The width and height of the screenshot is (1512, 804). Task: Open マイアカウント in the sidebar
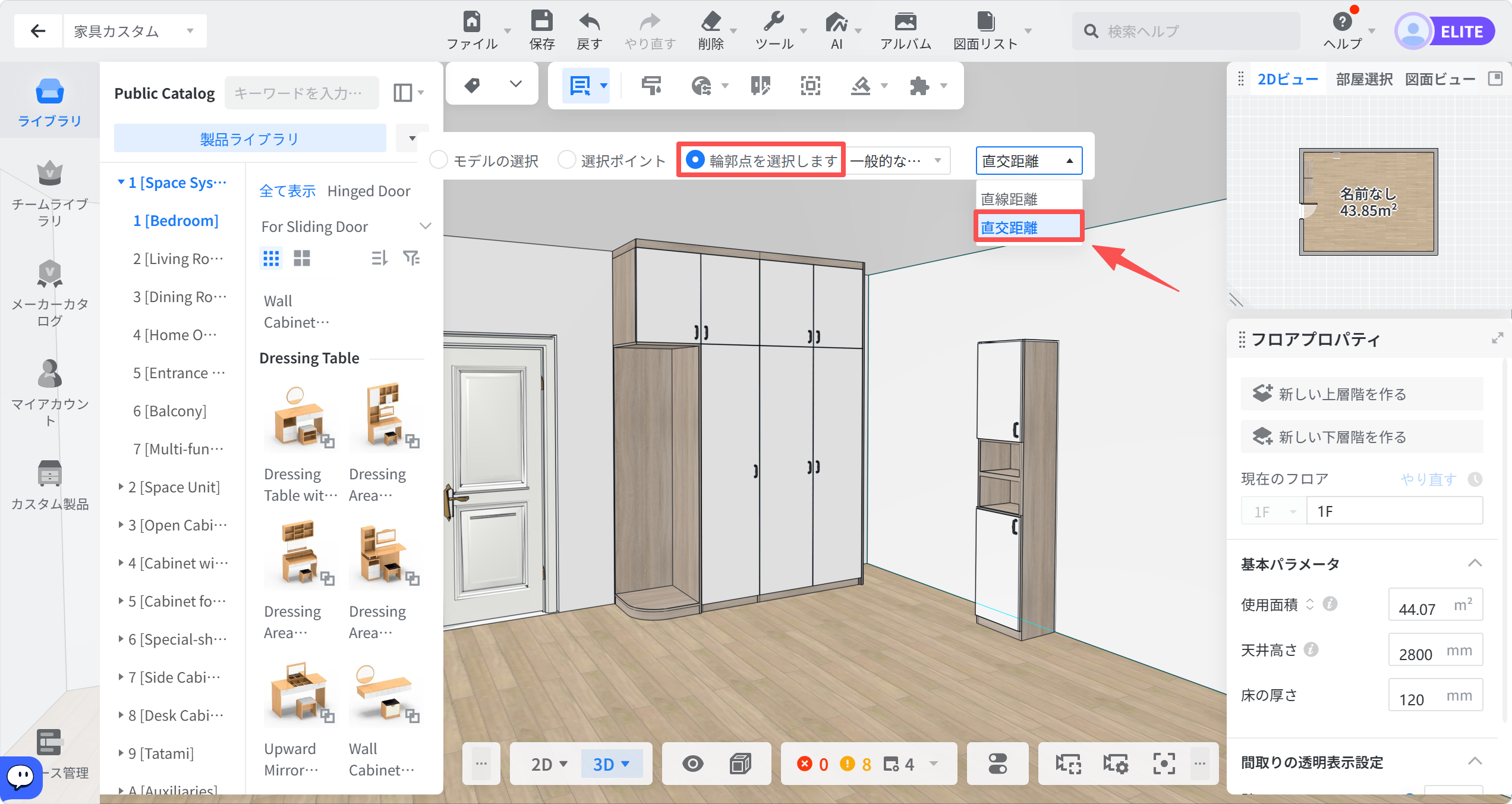(x=50, y=394)
